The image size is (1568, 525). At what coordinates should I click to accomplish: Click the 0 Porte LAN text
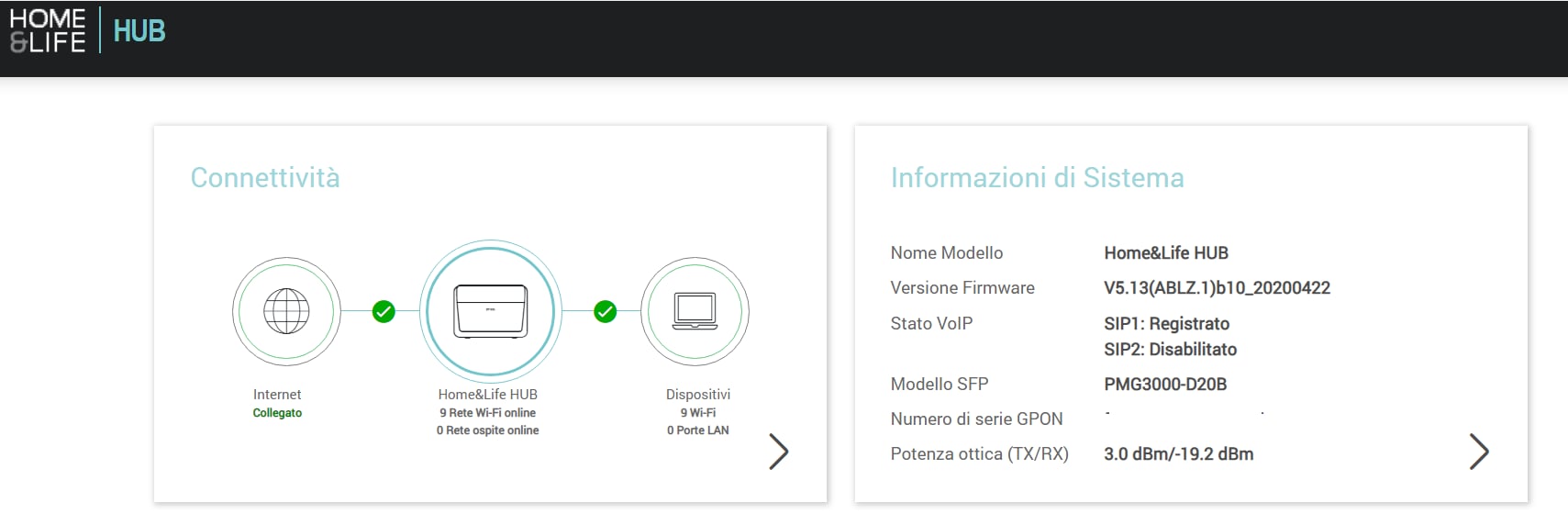pos(698,430)
